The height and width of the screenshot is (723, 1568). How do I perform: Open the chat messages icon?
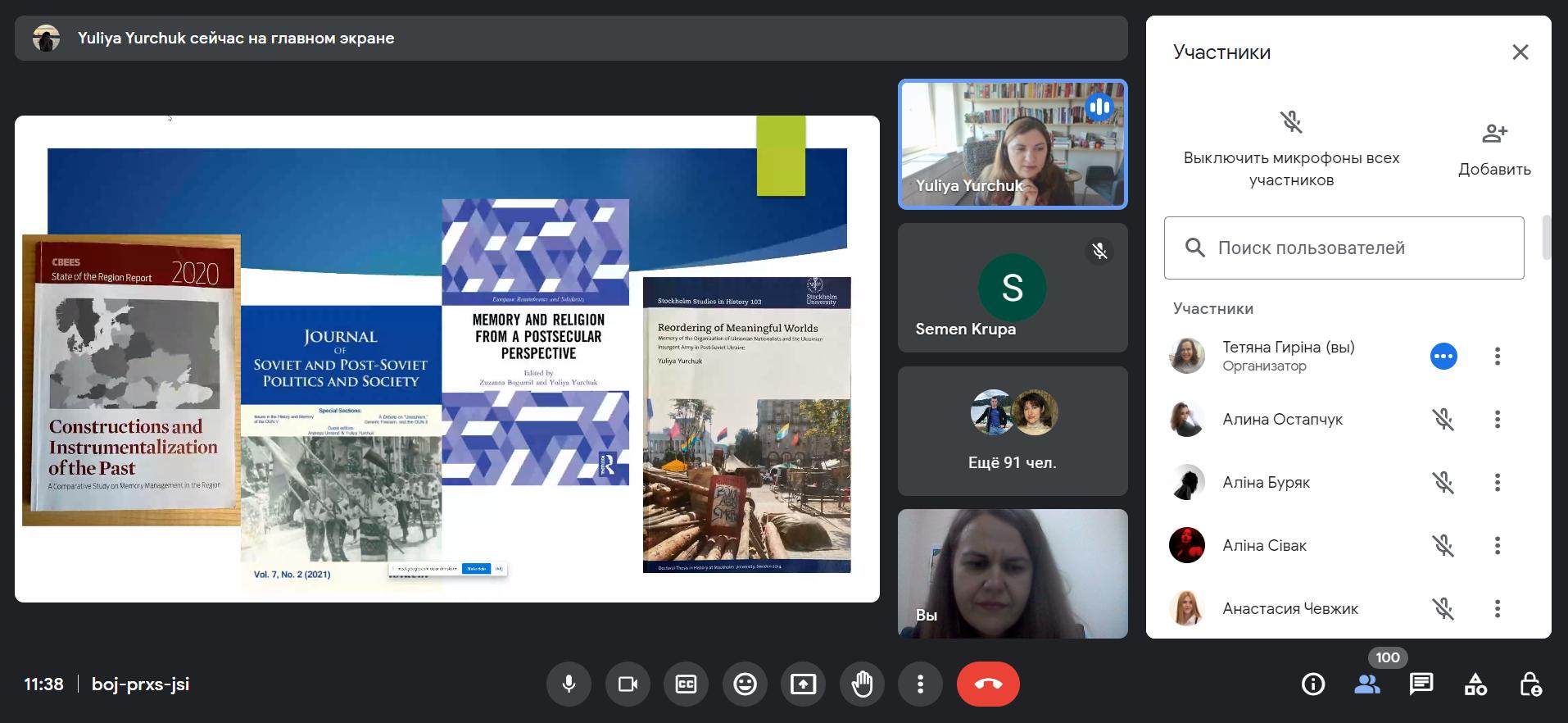(x=1421, y=684)
